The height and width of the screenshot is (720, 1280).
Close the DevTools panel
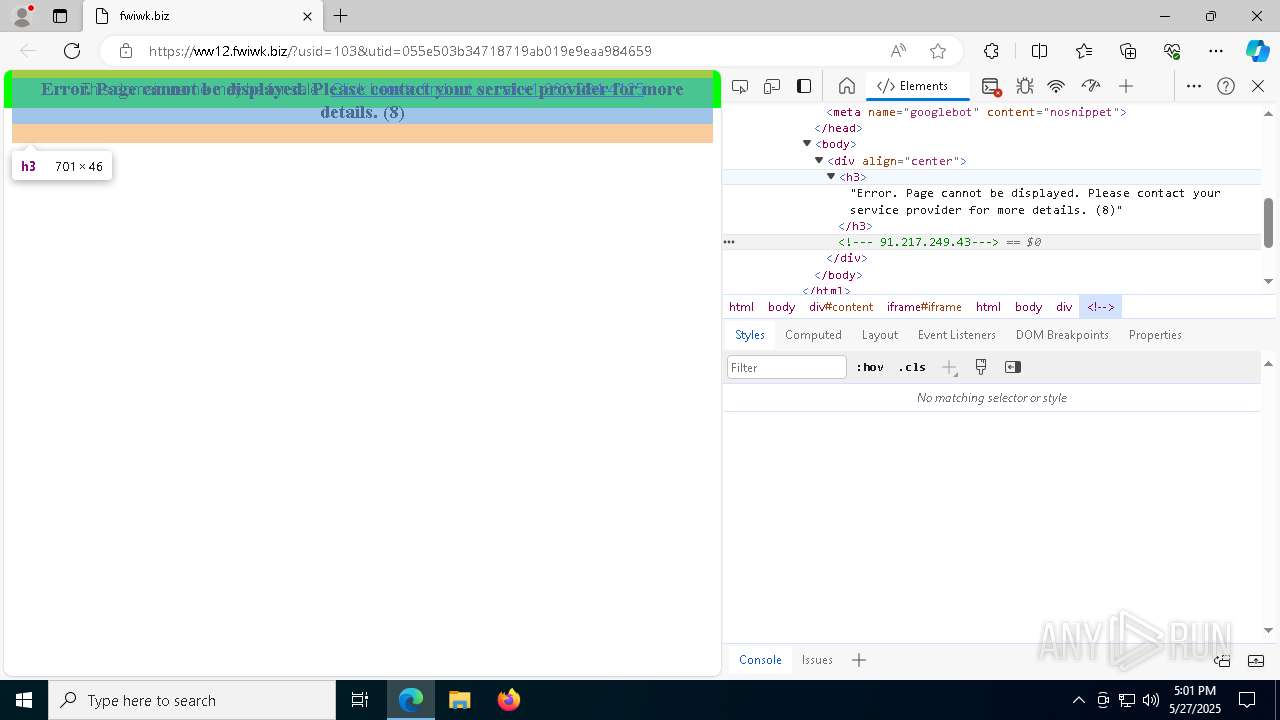1258,86
